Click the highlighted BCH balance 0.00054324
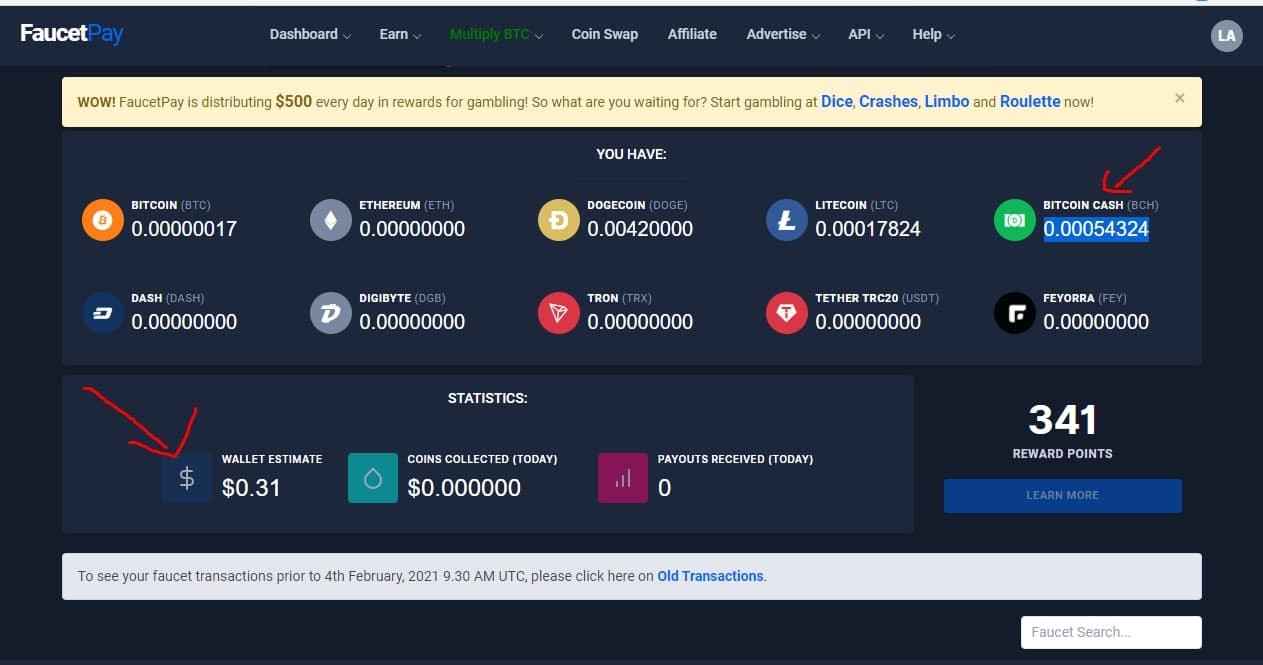This screenshot has height=665, width=1263. click(1096, 229)
